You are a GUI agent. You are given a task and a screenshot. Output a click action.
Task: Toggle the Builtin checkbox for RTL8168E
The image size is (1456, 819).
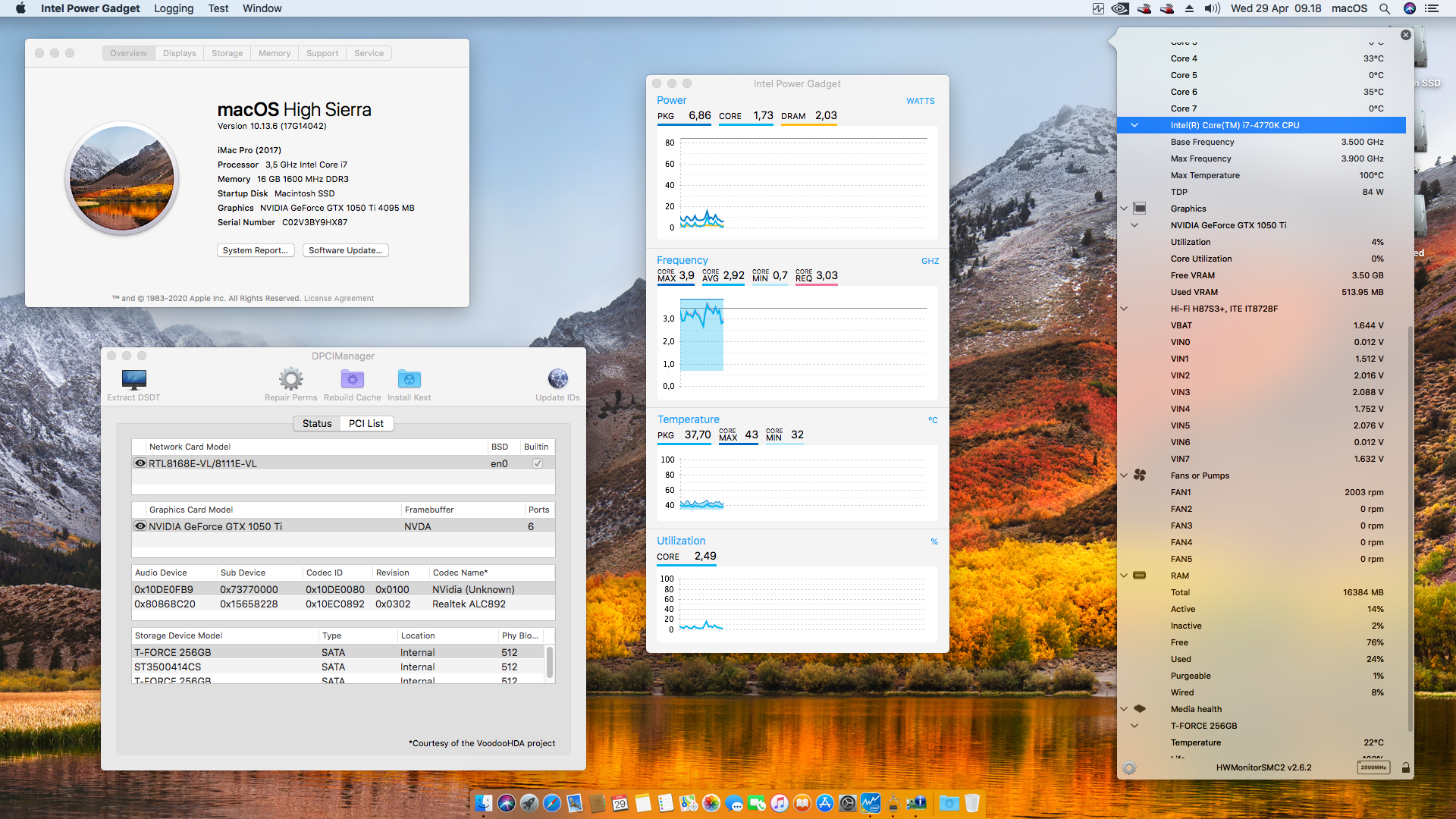pos(538,463)
